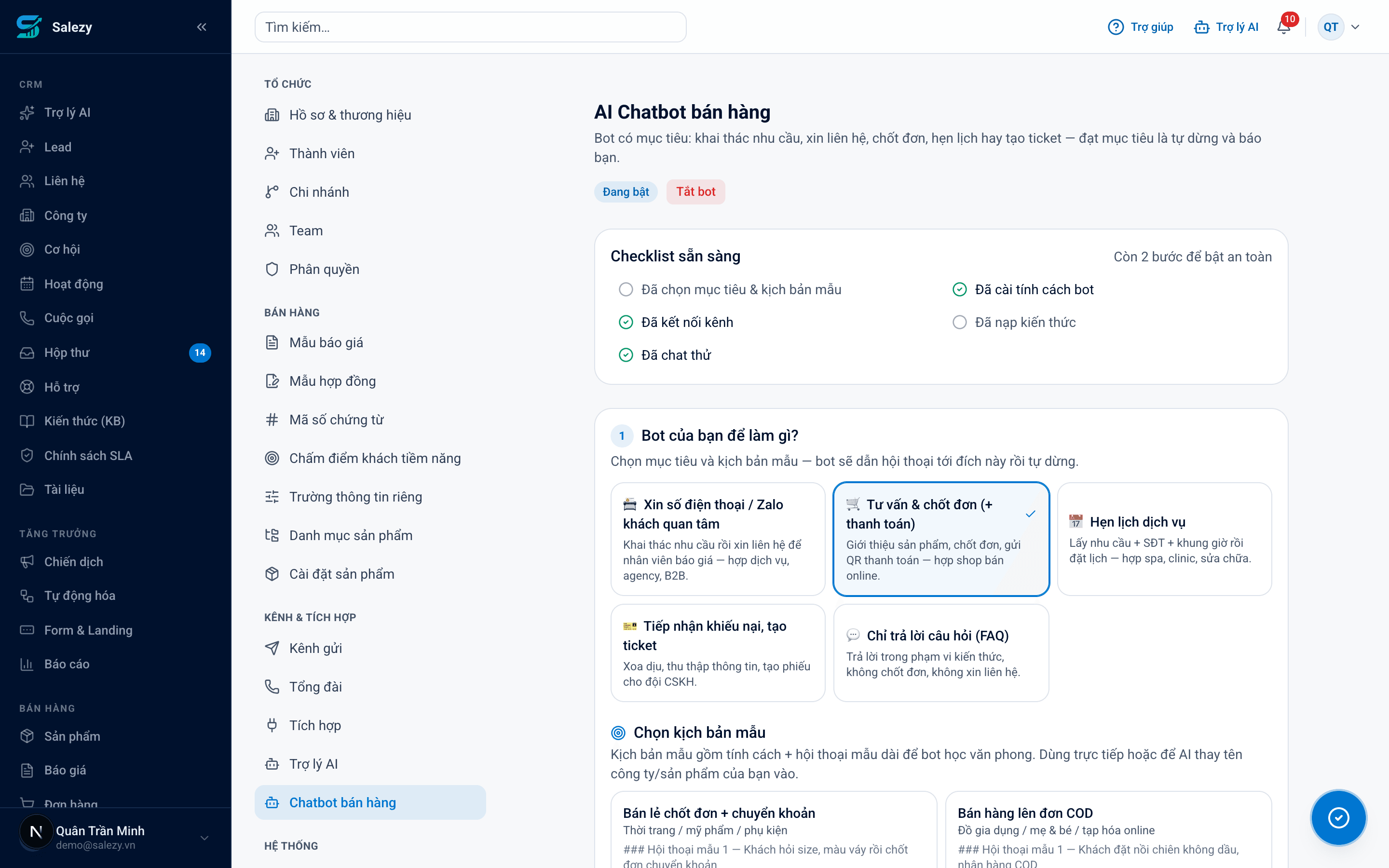Click the Salezy logo icon
Screen dimensions: 1389x868
tap(29, 27)
